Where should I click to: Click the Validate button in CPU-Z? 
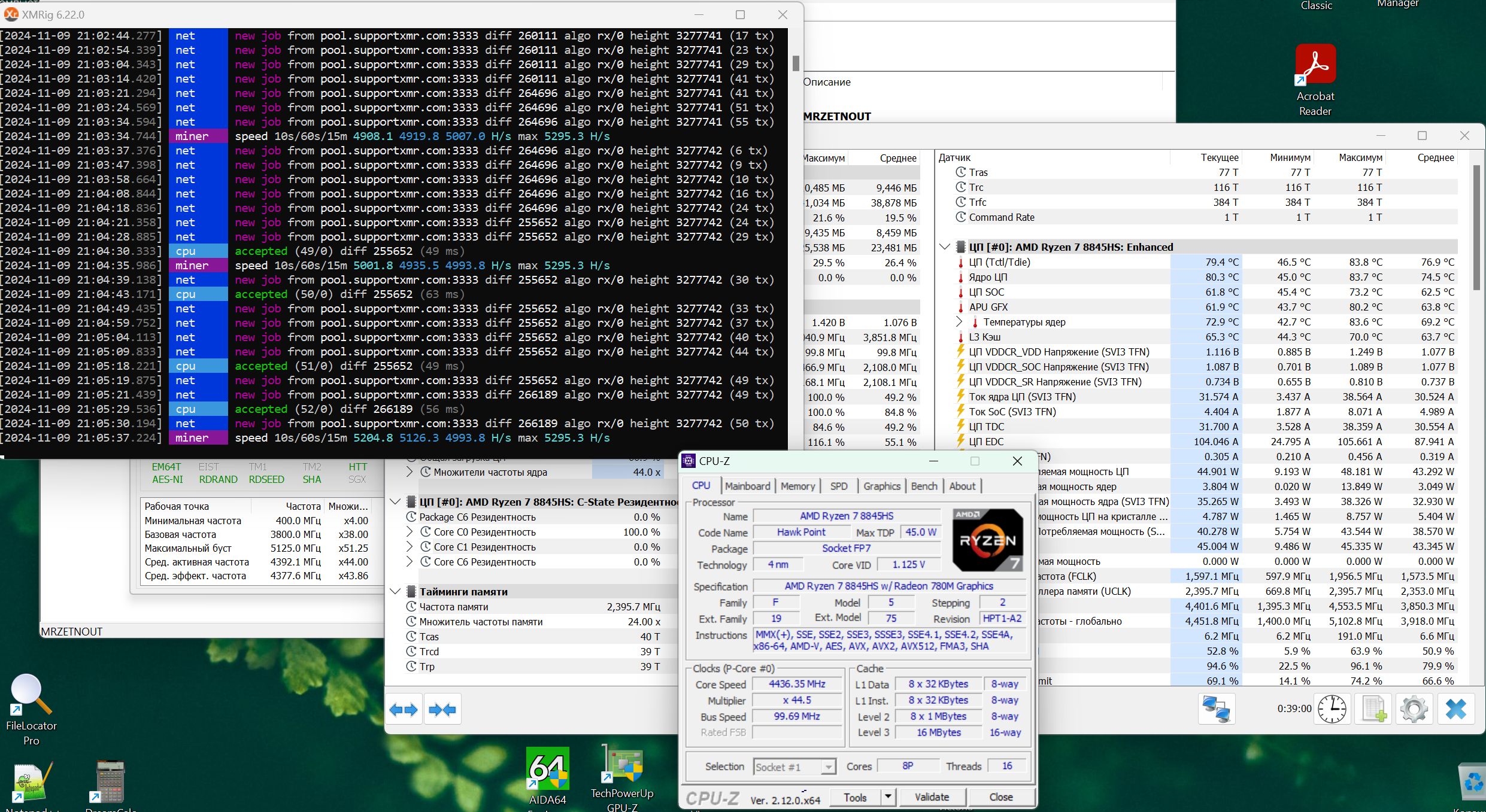click(x=932, y=797)
